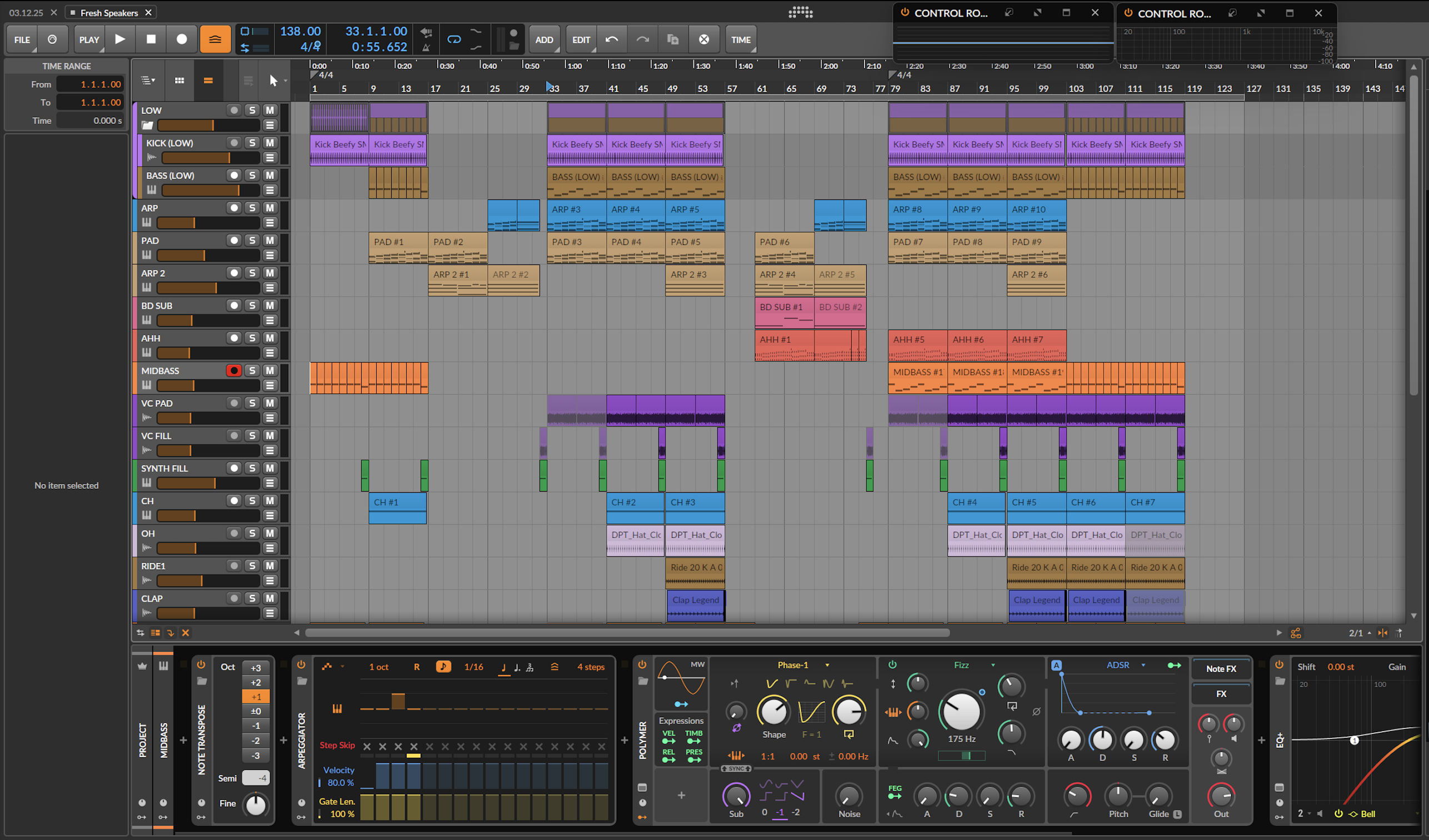
Task: Open the FILE menu
Action: 22,39
